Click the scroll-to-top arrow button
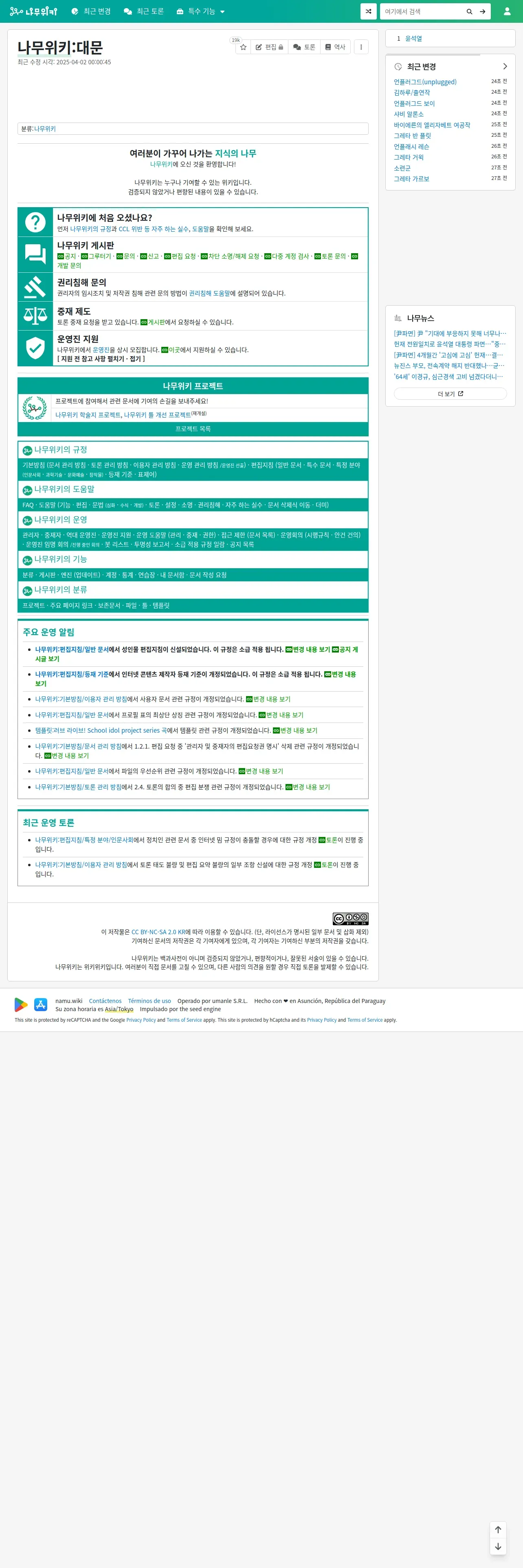The height and width of the screenshot is (1568, 523). tap(498, 1529)
